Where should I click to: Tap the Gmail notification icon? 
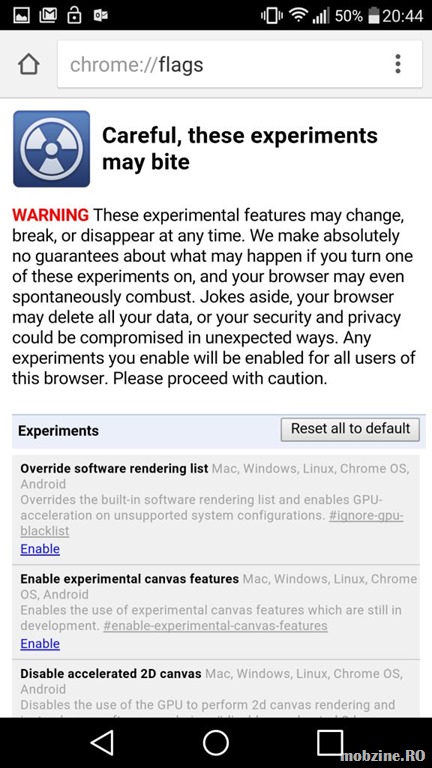point(47,16)
